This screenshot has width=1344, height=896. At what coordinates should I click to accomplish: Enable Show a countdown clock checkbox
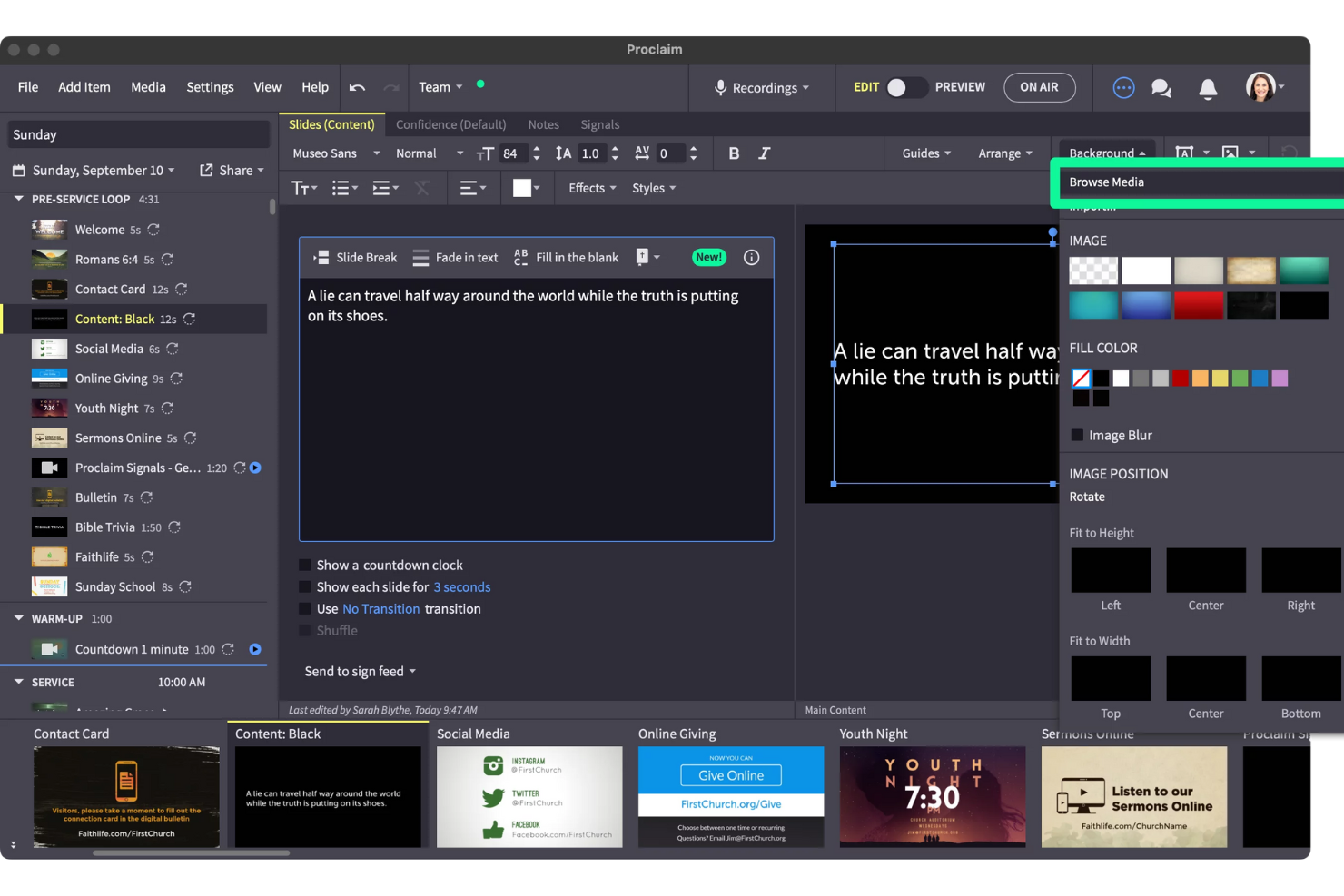pos(305,566)
